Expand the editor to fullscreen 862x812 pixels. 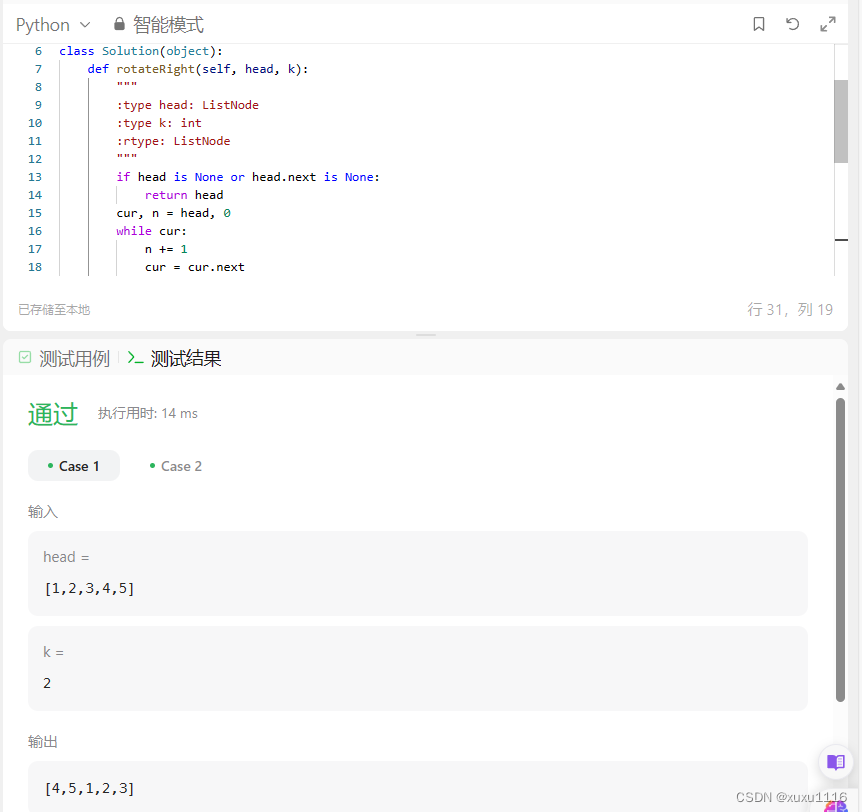click(827, 24)
